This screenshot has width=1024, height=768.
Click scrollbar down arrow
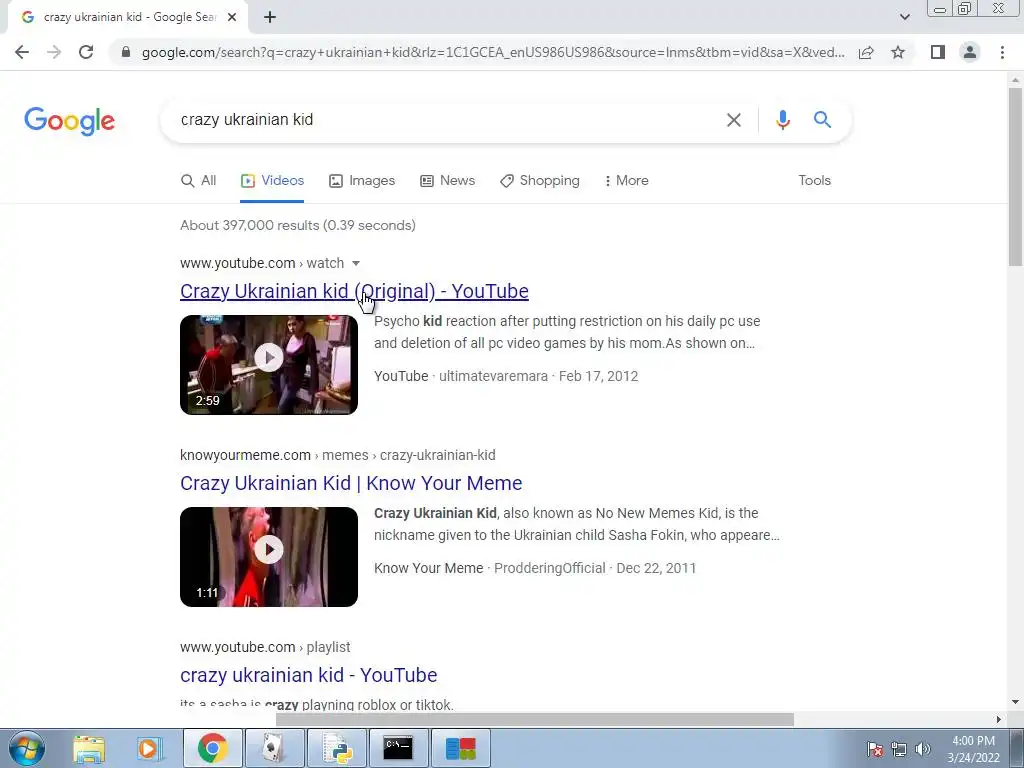tap(1015, 702)
